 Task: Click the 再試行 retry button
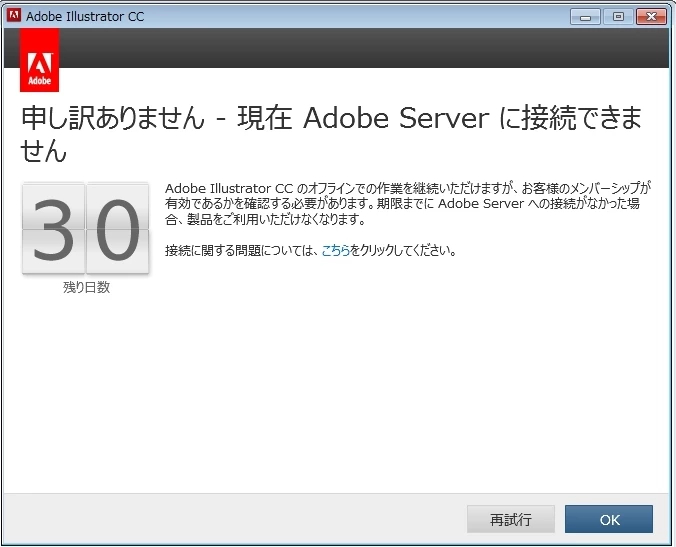[510, 519]
